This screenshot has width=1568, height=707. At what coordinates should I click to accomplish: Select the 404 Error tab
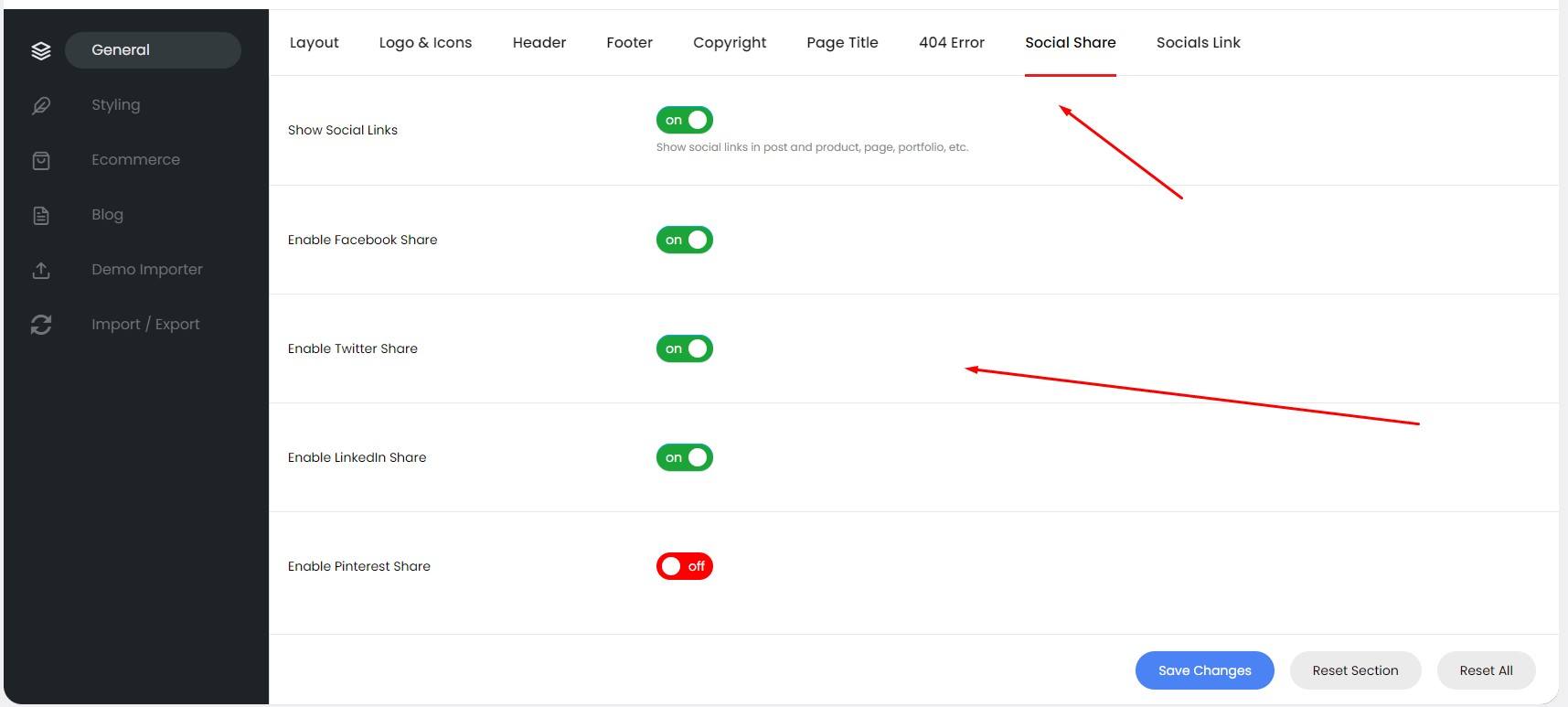[x=951, y=43]
